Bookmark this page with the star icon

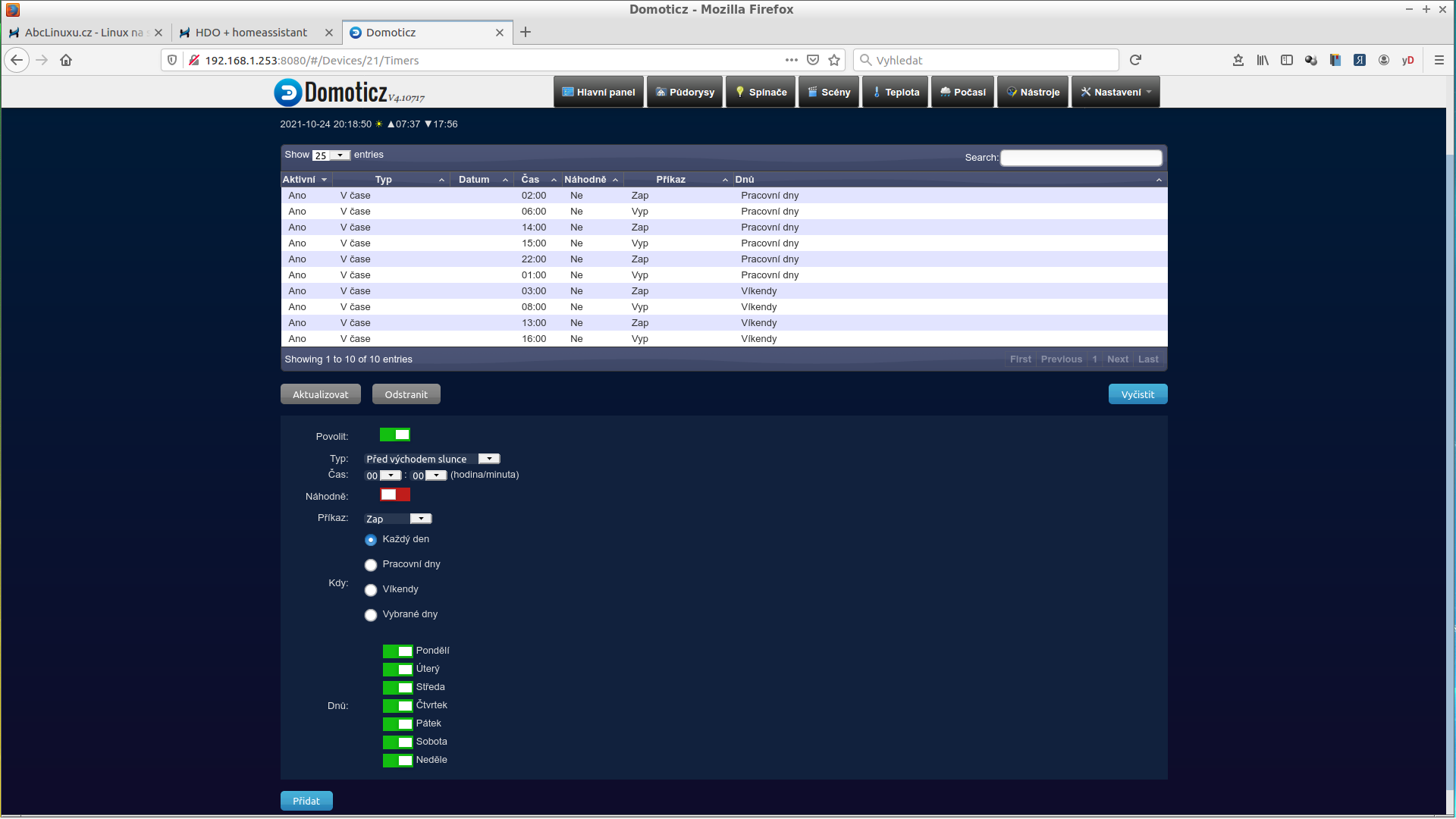coord(834,60)
